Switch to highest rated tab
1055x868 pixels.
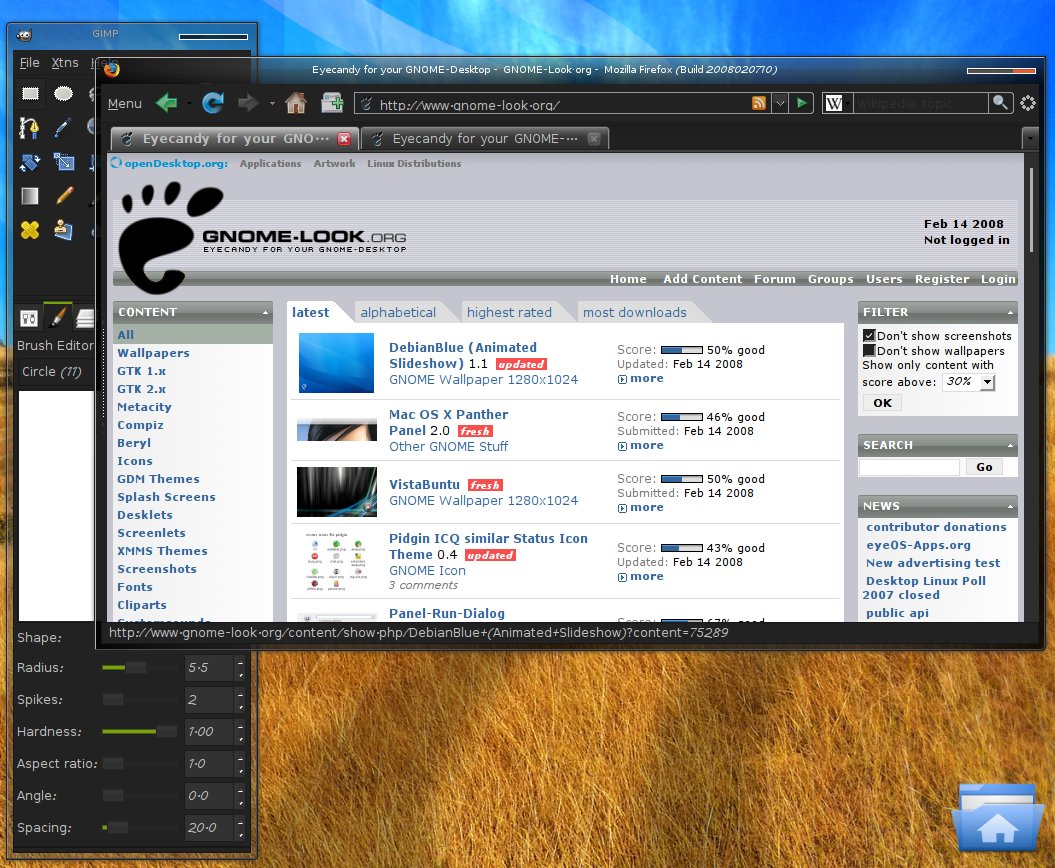pyautogui.click(x=509, y=312)
